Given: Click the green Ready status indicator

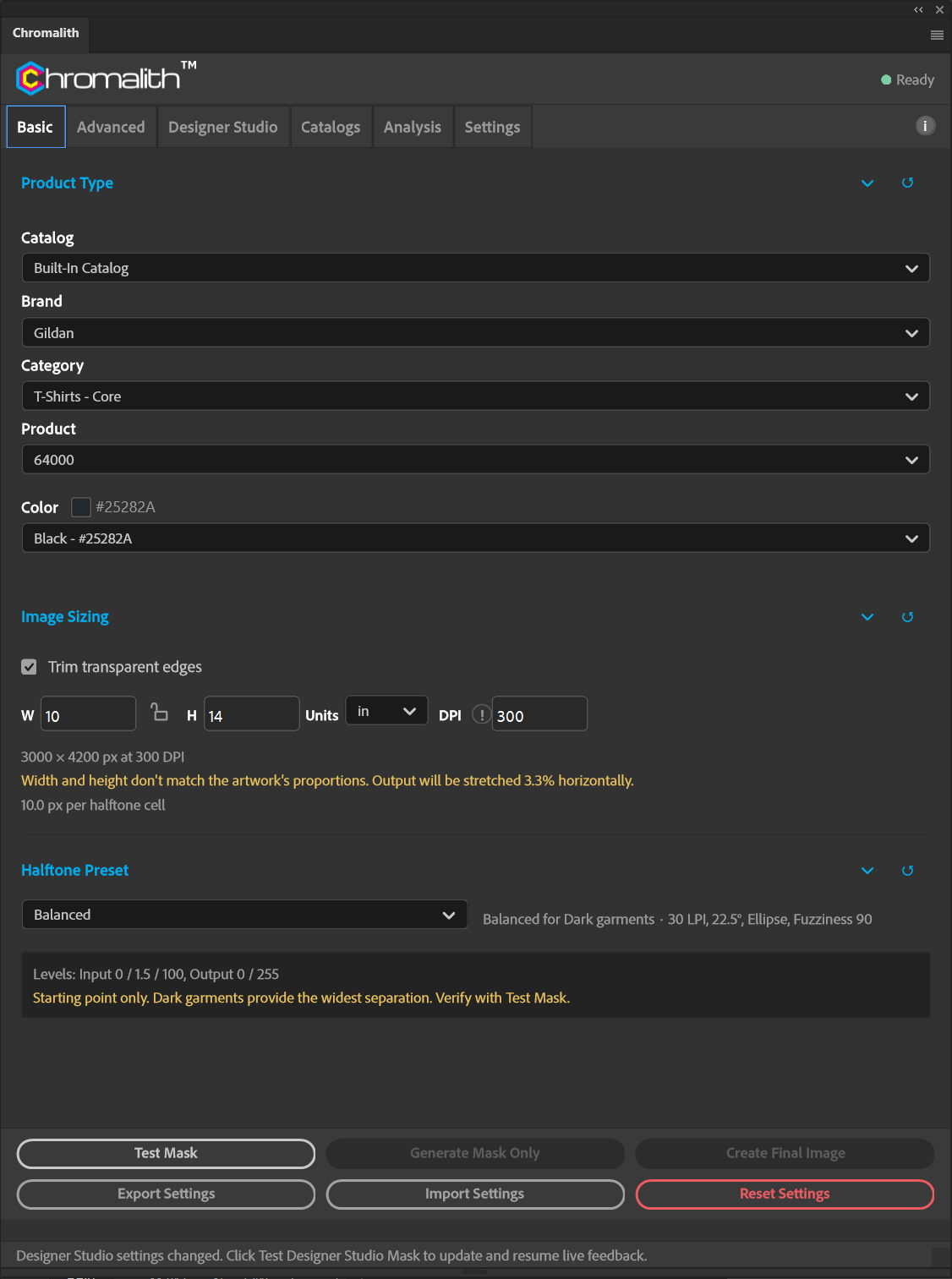Looking at the screenshot, I should pos(907,79).
